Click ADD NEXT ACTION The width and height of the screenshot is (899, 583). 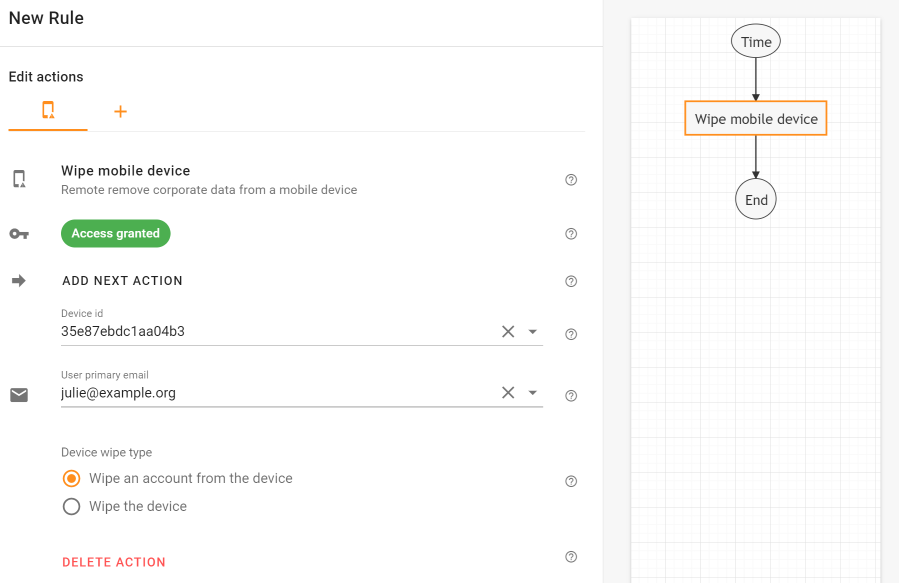tap(122, 281)
